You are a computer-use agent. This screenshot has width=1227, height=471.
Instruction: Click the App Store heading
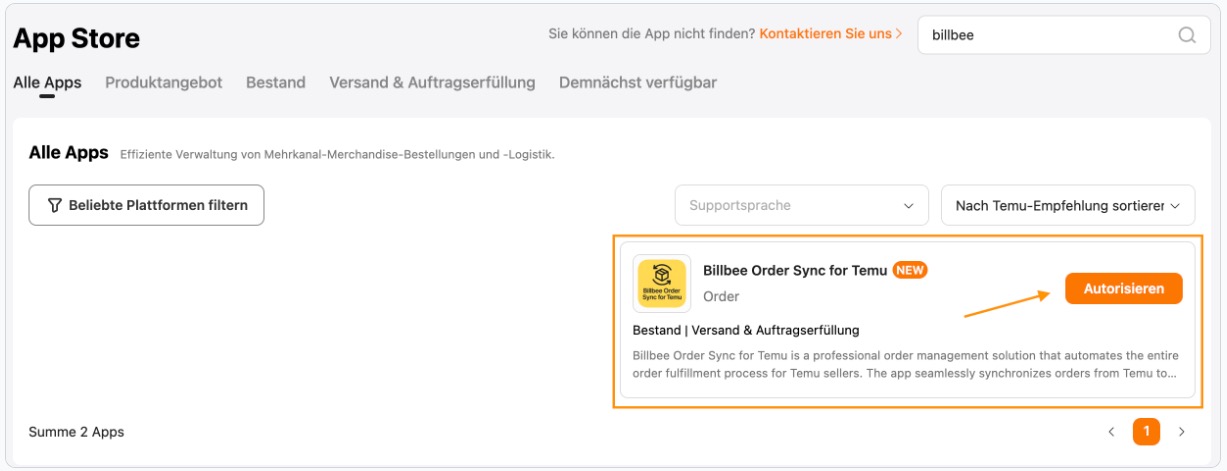(x=76, y=39)
